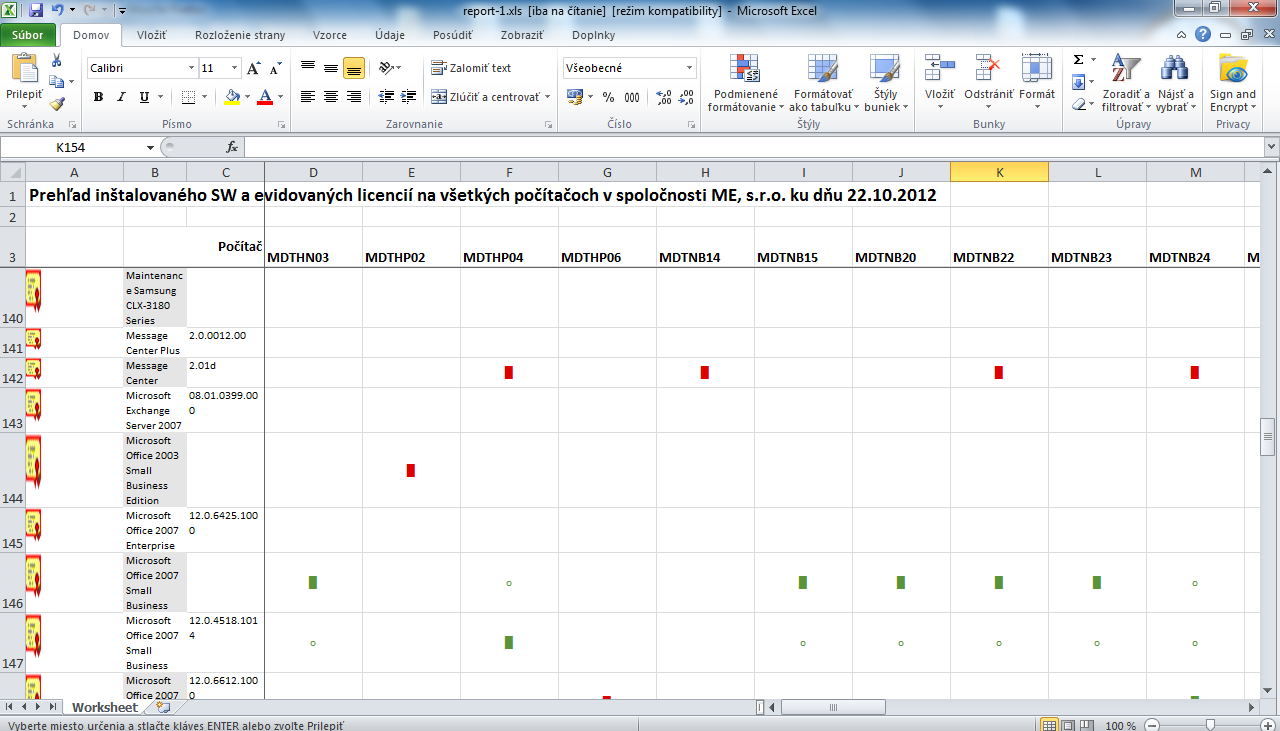Apply the yellow fill color

[x=232, y=97]
